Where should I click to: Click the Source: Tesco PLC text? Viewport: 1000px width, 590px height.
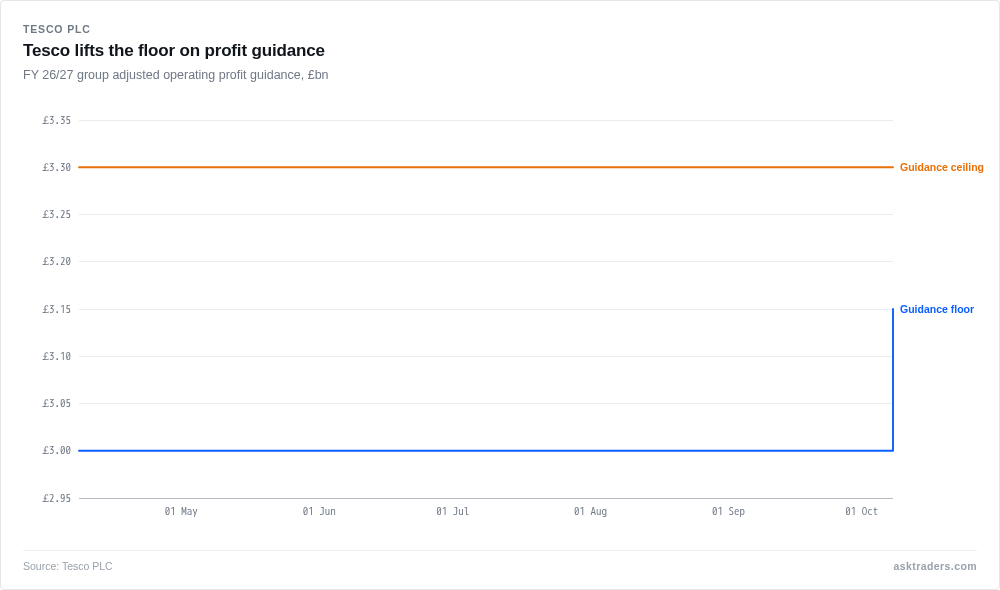68,566
